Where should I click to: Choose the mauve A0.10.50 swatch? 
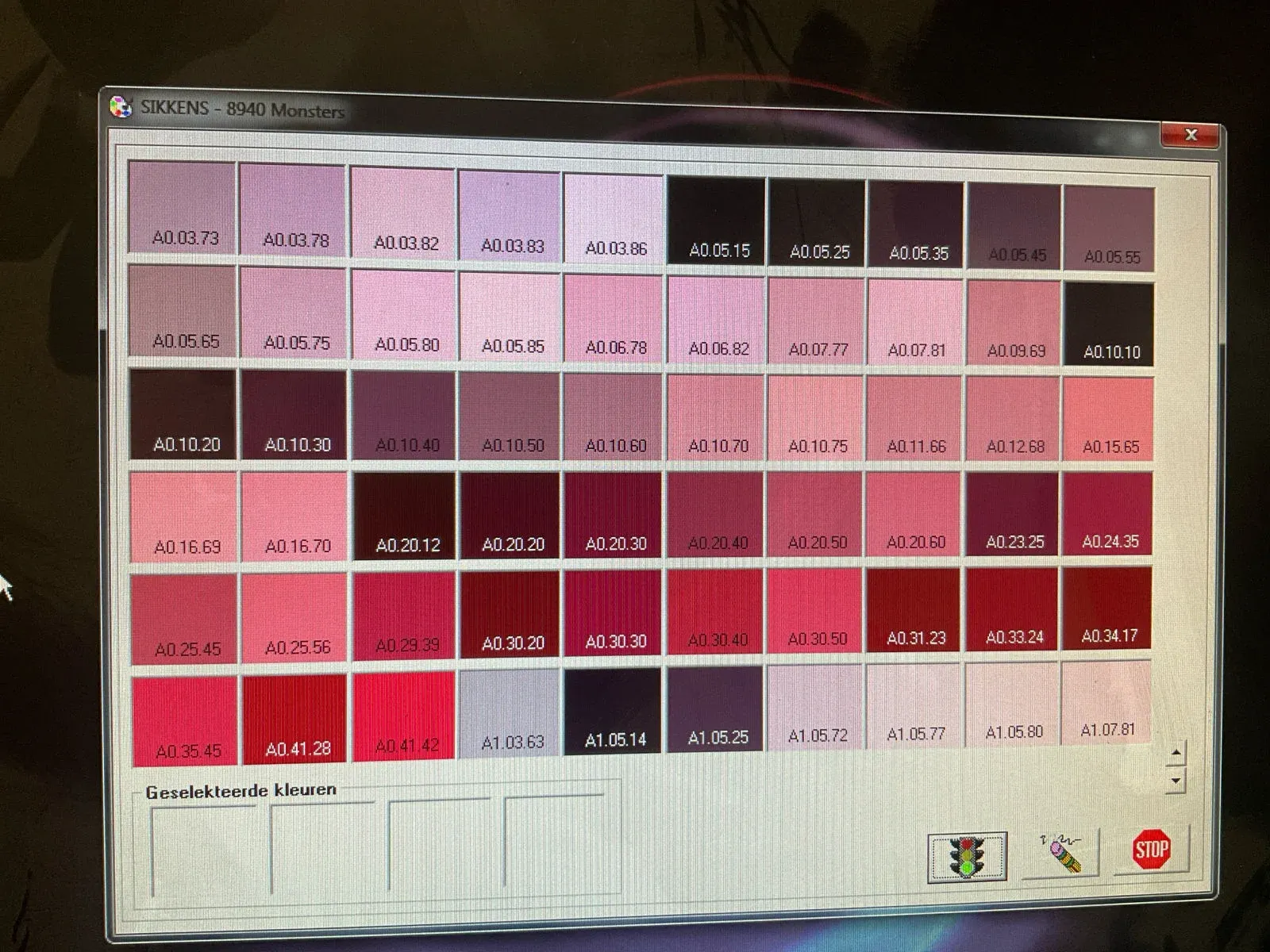510,416
